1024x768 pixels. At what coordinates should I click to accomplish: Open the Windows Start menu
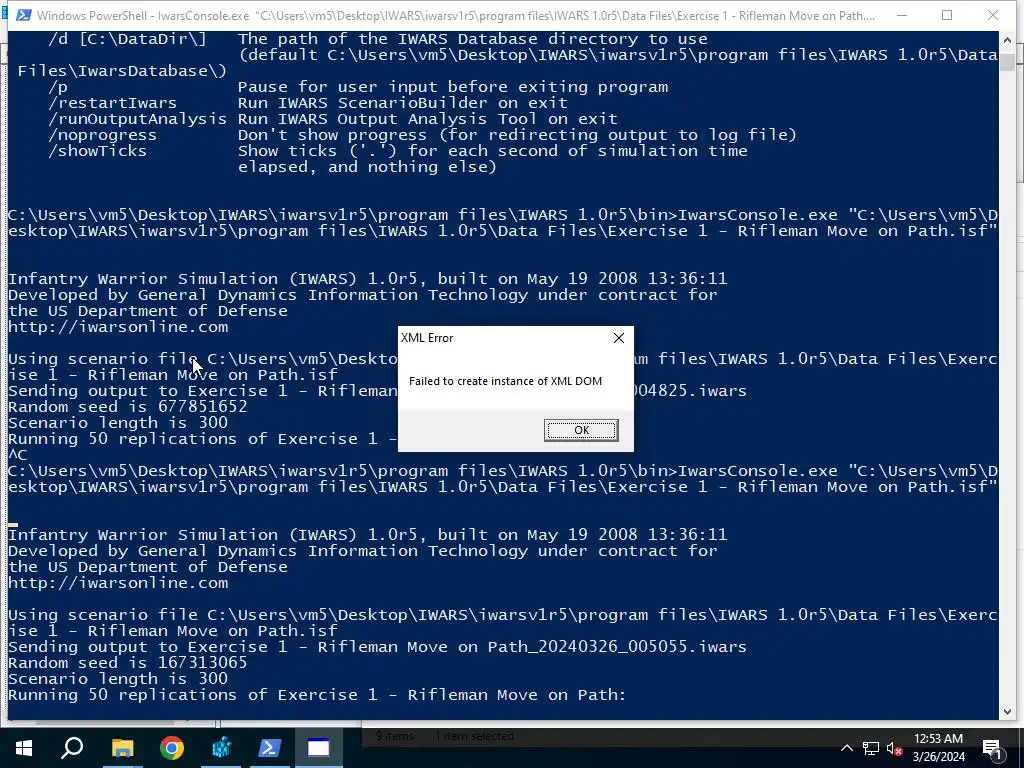pyautogui.click(x=24, y=748)
